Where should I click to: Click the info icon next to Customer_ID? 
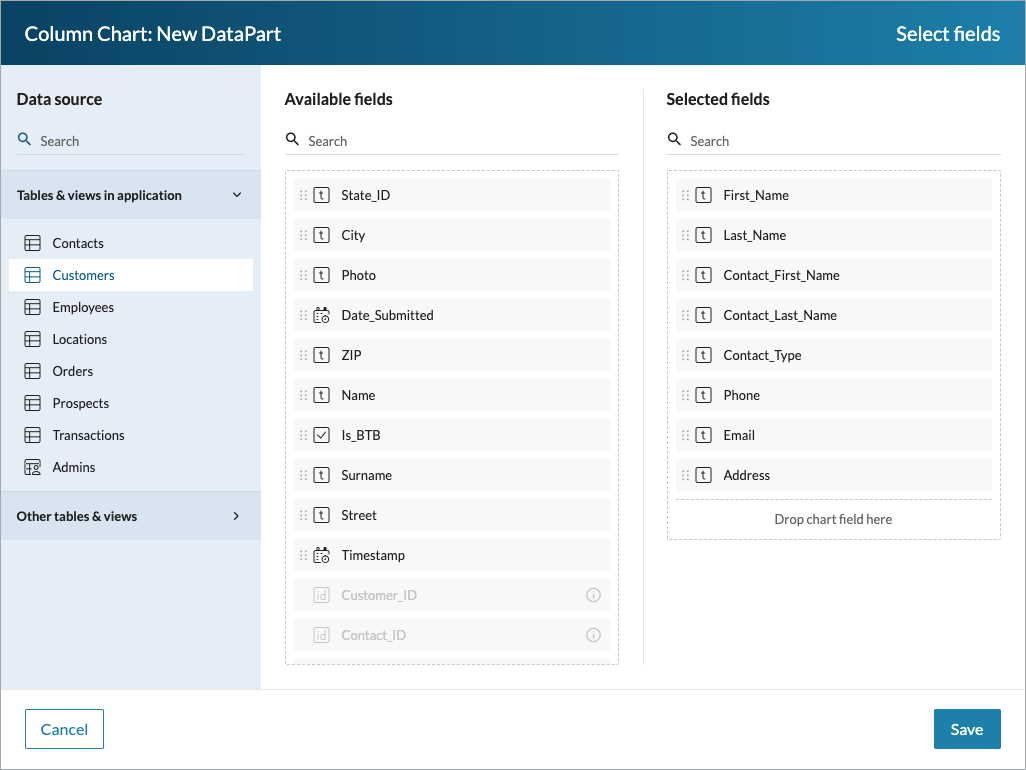593,595
